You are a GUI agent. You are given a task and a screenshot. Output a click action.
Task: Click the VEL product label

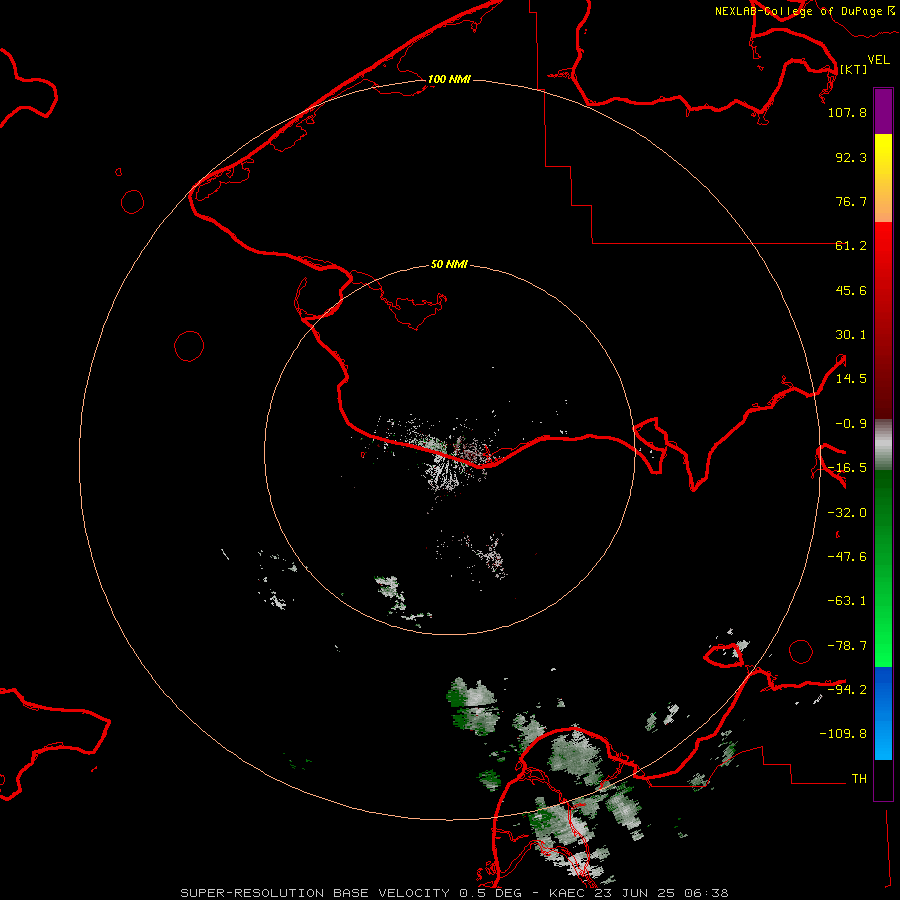click(878, 59)
